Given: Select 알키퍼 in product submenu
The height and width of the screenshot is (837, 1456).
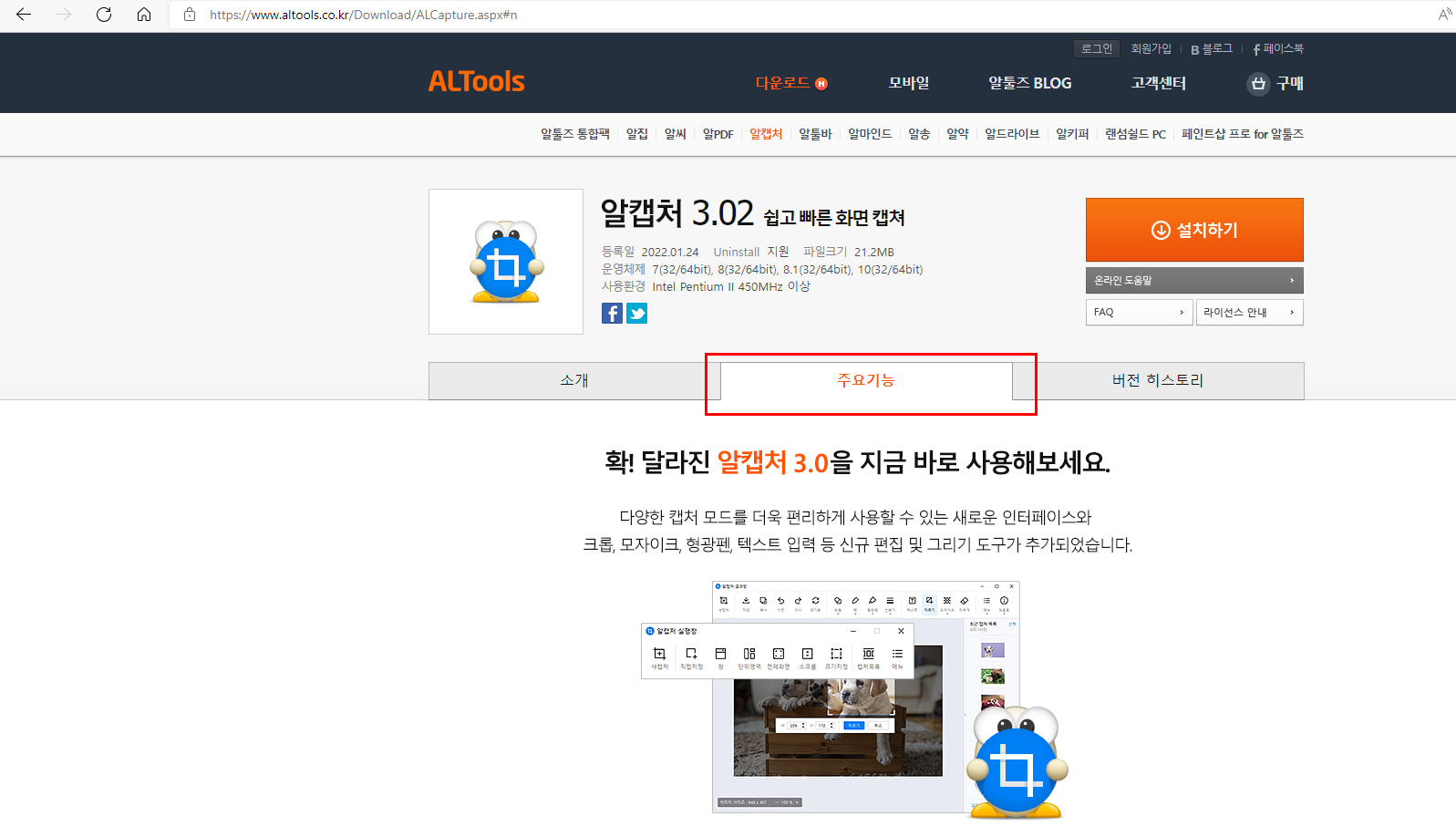Looking at the screenshot, I should tap(1072, 134).
